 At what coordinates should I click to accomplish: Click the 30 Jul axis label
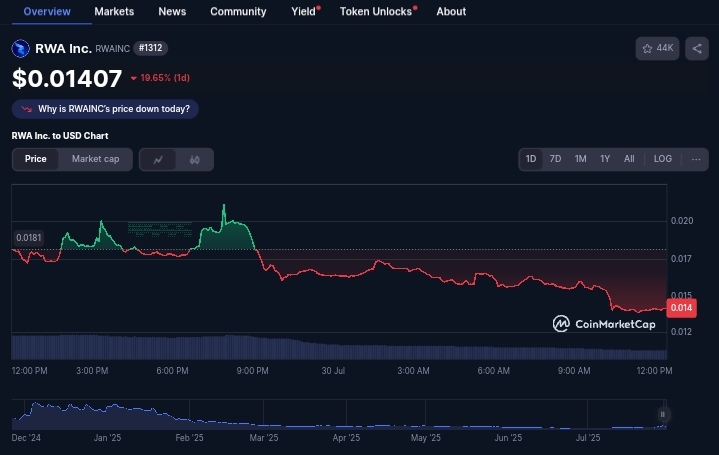pyautogui.click(x=333, y=371)
